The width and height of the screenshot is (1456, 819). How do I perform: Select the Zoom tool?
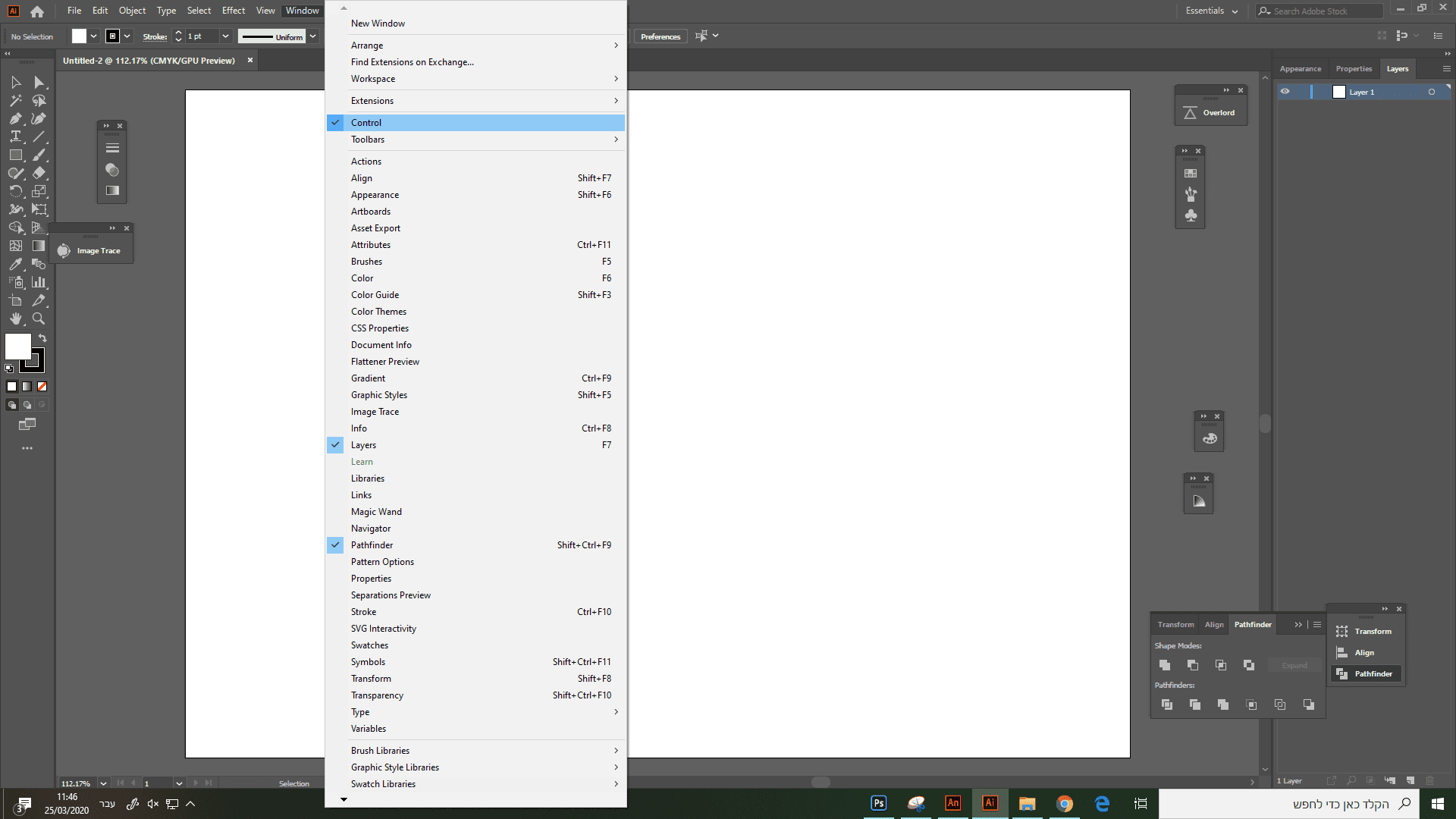pyautogui.click(x=39, y=318)
